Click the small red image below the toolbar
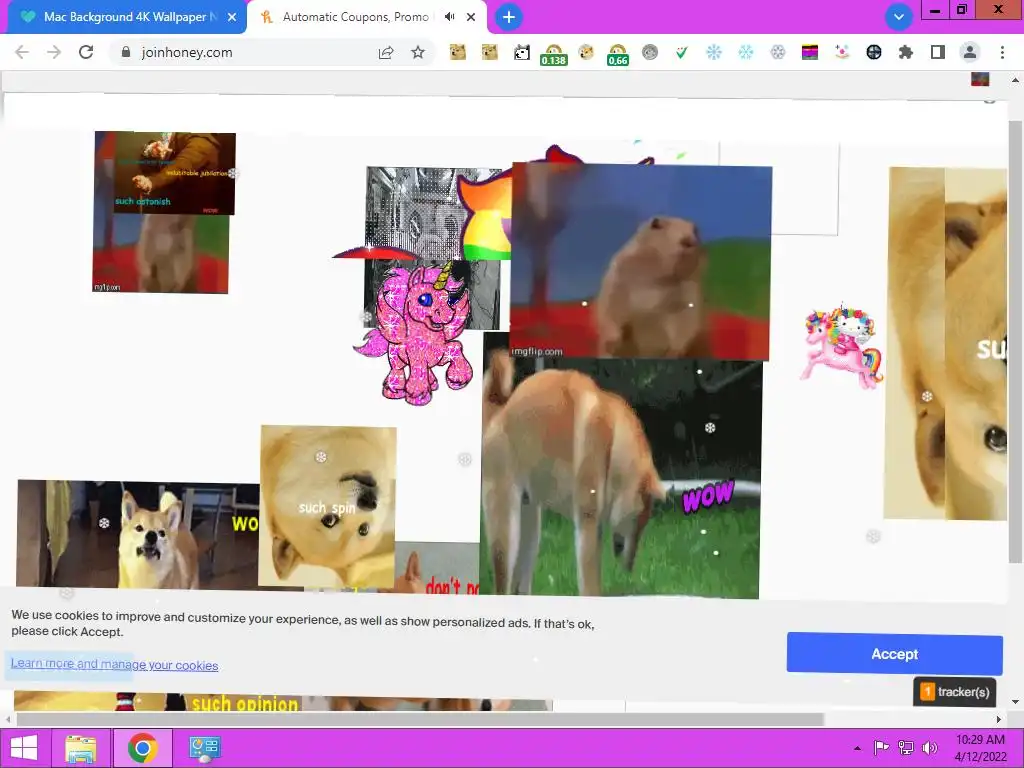Image resolution: width=1024 pixels, height=768 pixels. tap(980, 79)
